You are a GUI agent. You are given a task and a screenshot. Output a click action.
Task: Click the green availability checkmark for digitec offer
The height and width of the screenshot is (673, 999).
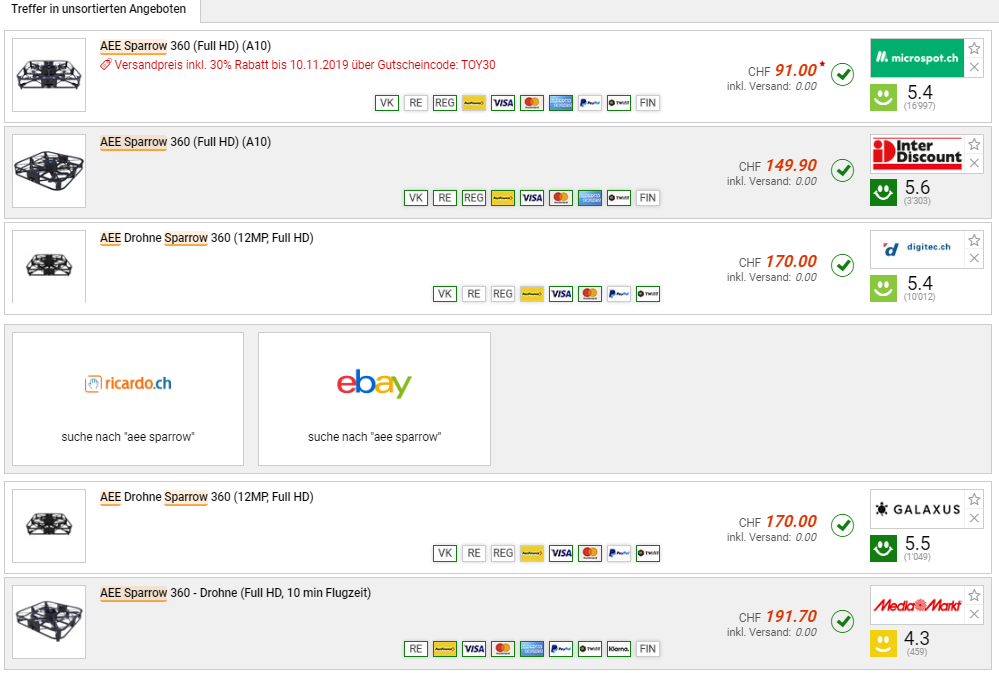[843, 266]
